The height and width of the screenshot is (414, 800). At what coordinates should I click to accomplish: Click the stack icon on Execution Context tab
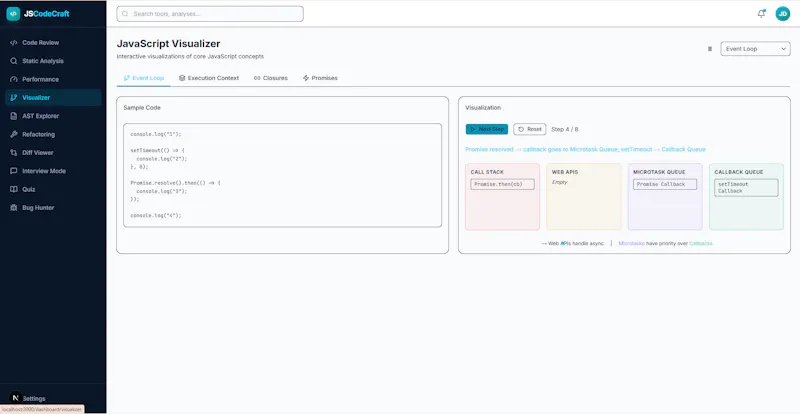pyautogui.click(x=182, y=78)
